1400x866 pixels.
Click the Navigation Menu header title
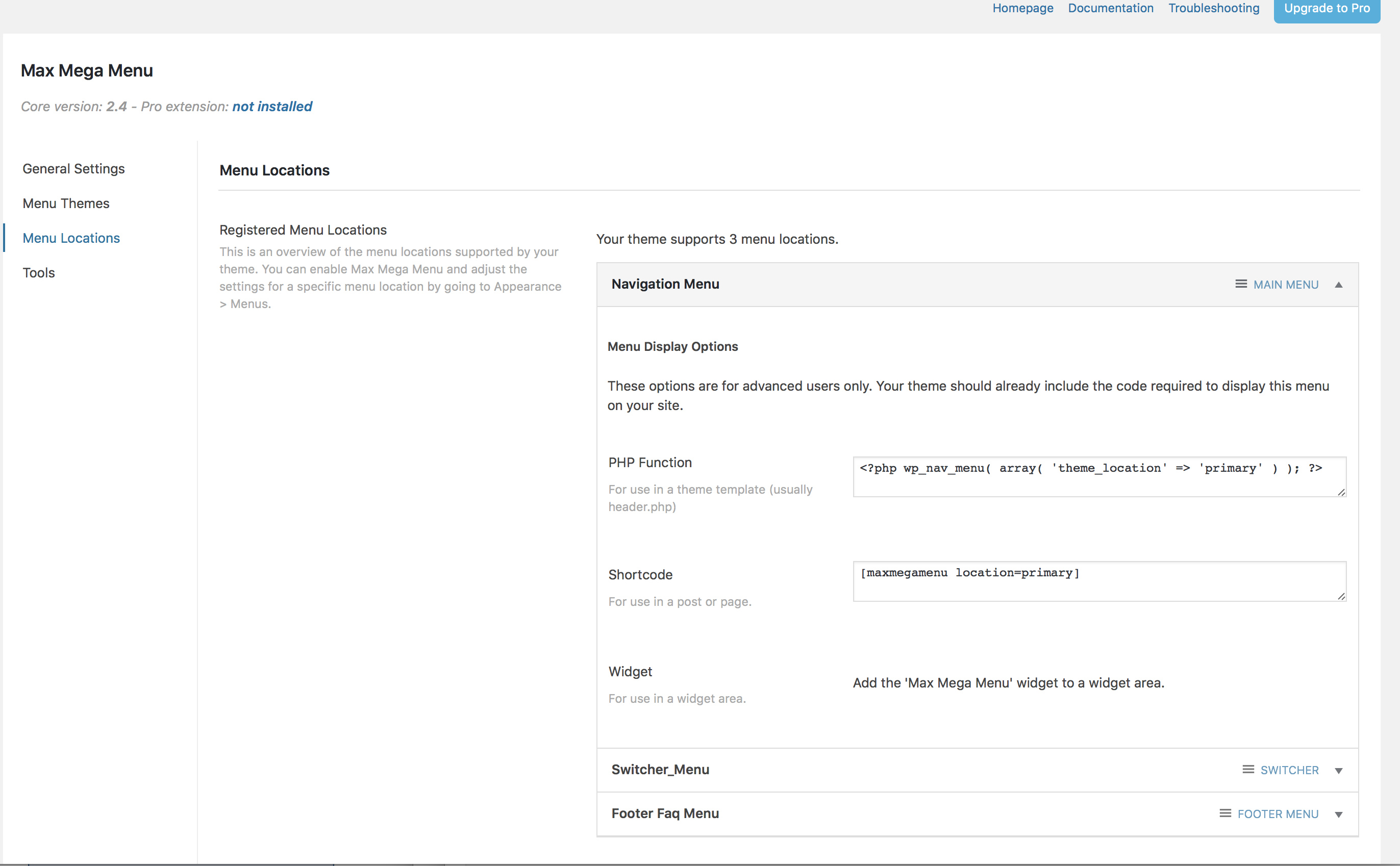click(x=665, y=284)
